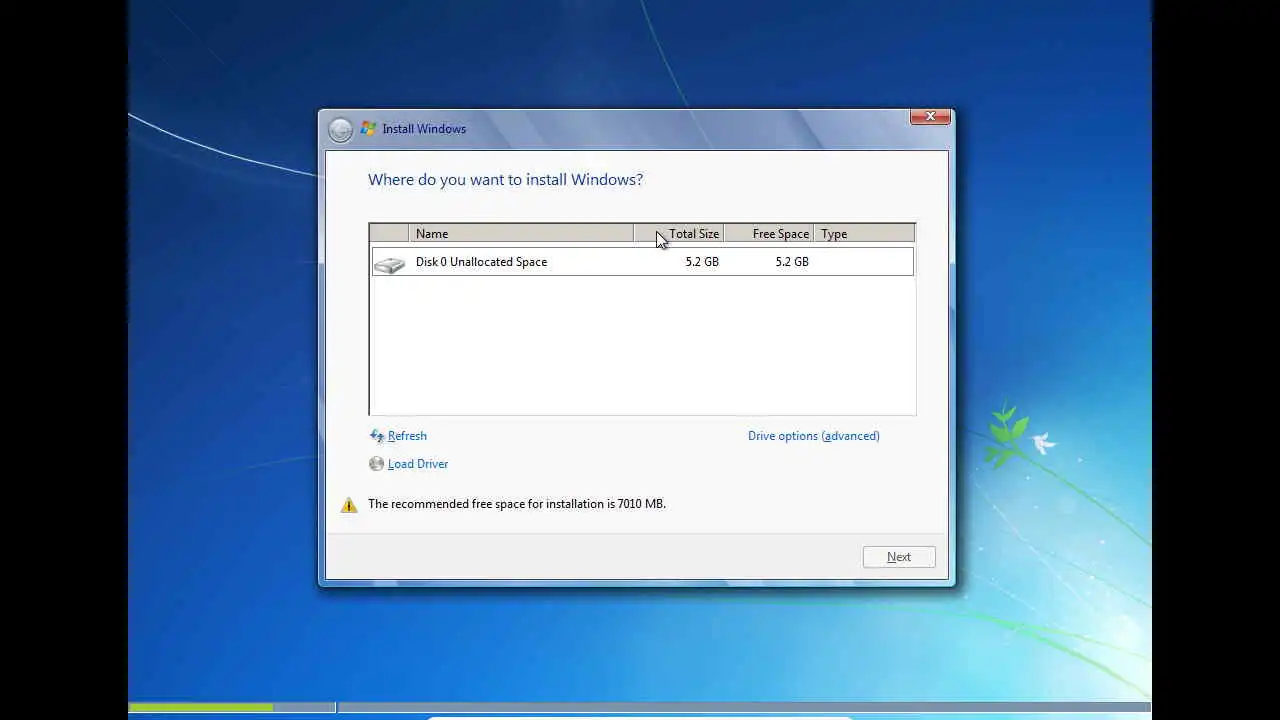Viewport: 1280px width, 720px height.
Task: Click the Next button
Action: 899,557
